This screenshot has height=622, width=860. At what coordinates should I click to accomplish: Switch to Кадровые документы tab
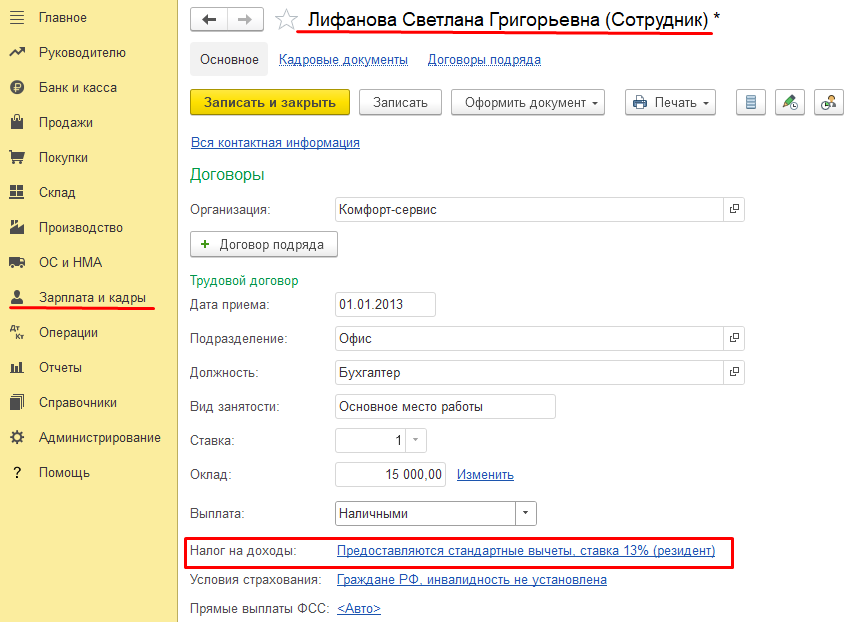click(343, 60)
